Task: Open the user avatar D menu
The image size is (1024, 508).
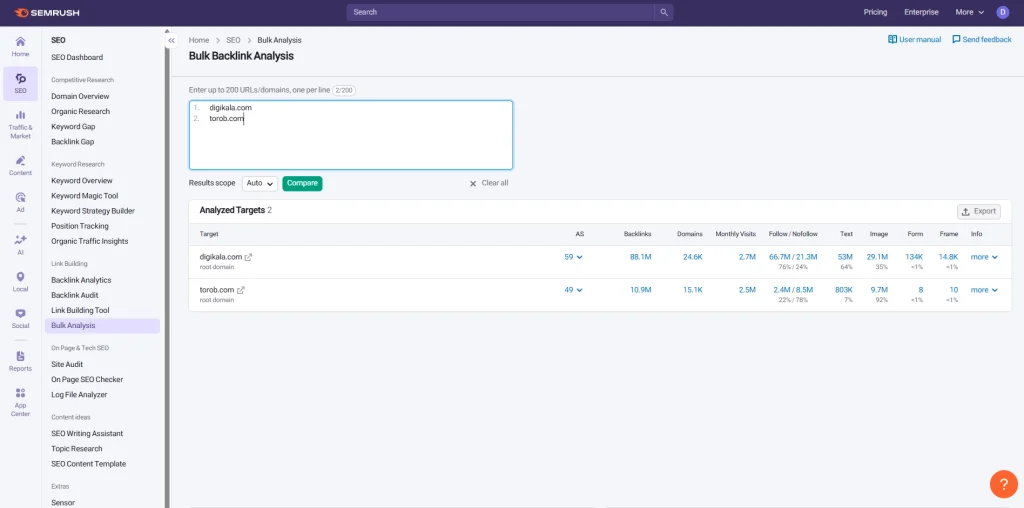Action: [1002, 12]
